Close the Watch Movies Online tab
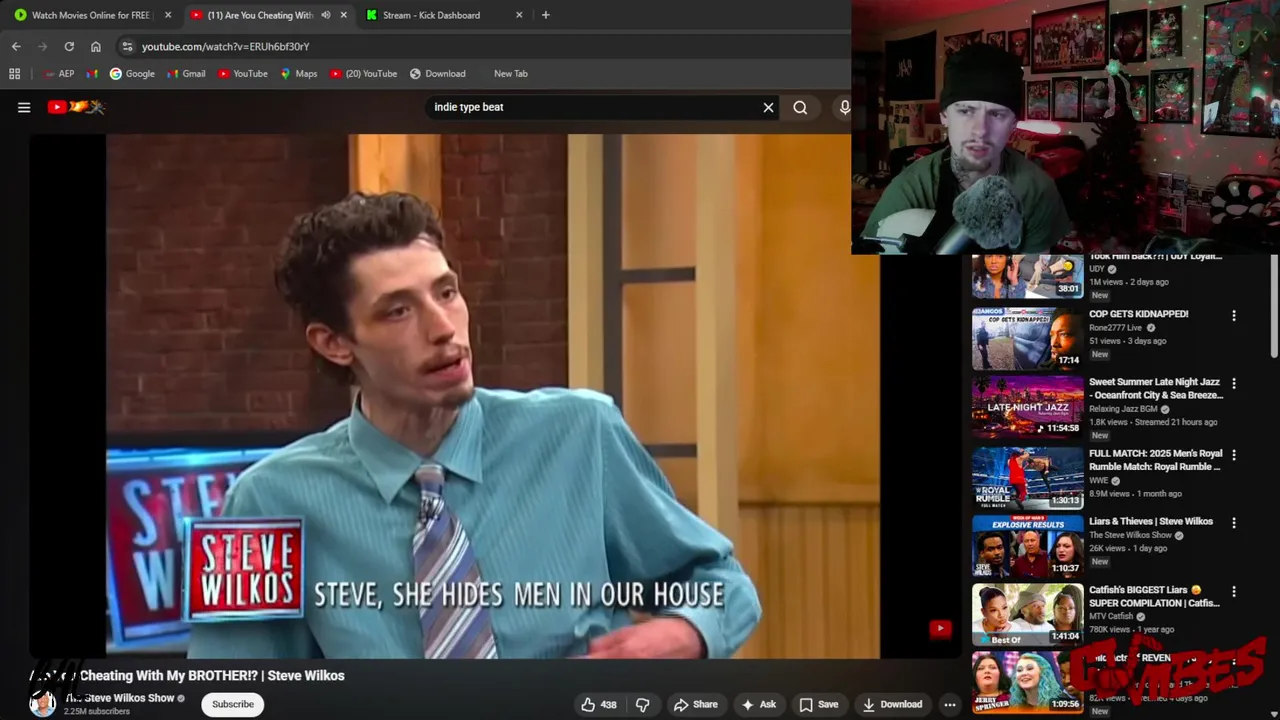 coord(168,15)
